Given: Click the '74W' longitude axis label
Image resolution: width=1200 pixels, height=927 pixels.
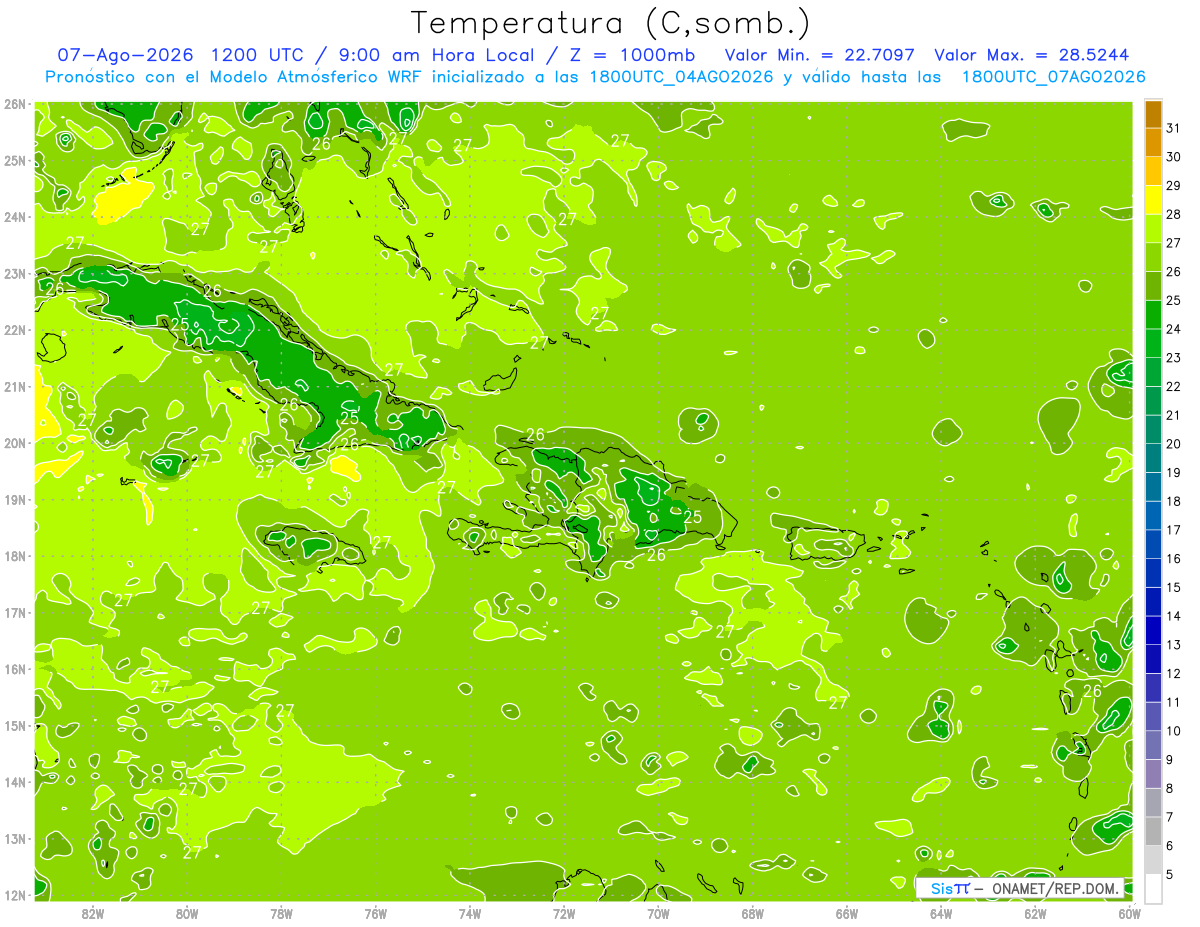Looking at the screenshot, I should tap(470, 913).
